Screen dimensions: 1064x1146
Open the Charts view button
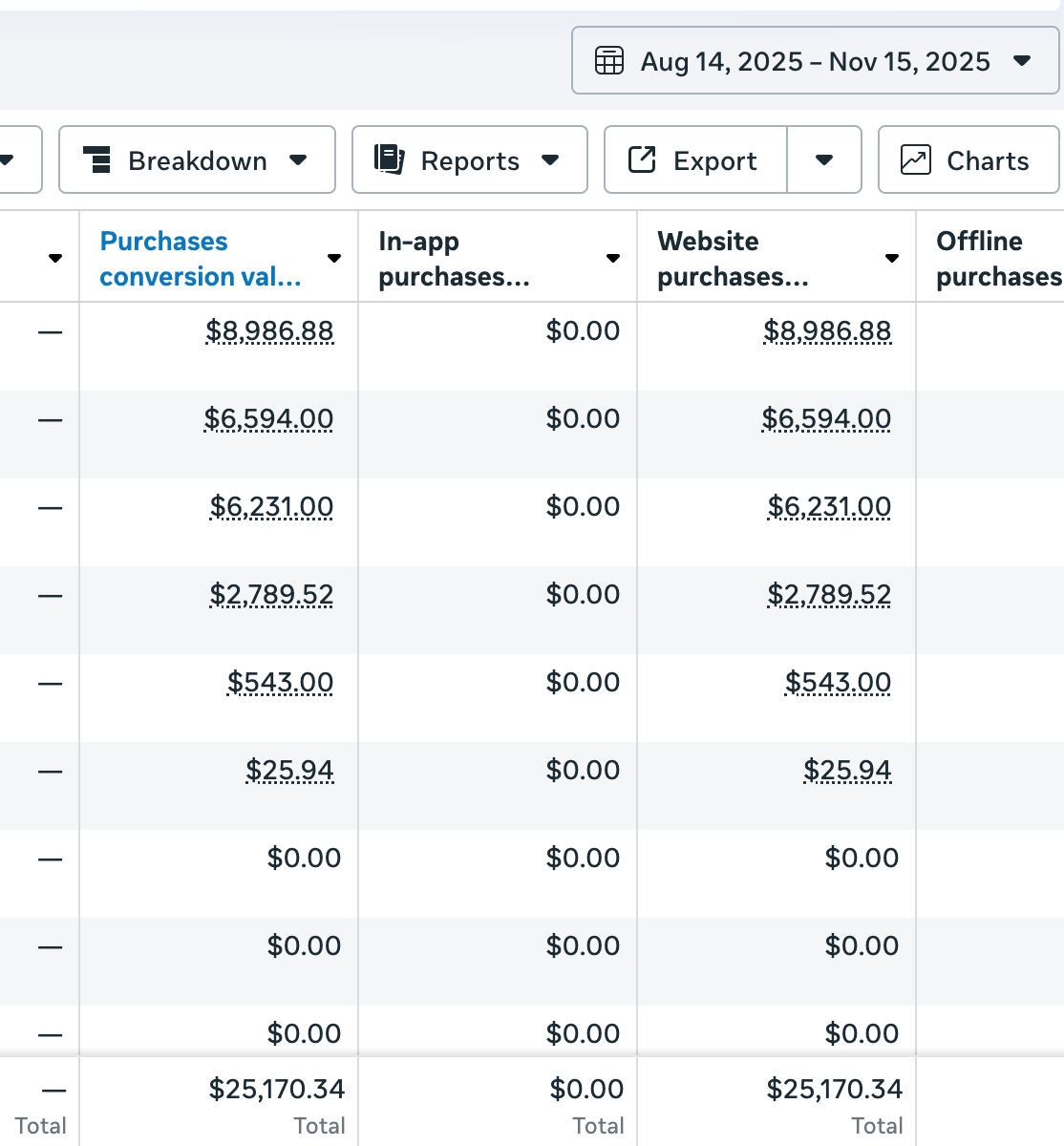coord(968,160)
